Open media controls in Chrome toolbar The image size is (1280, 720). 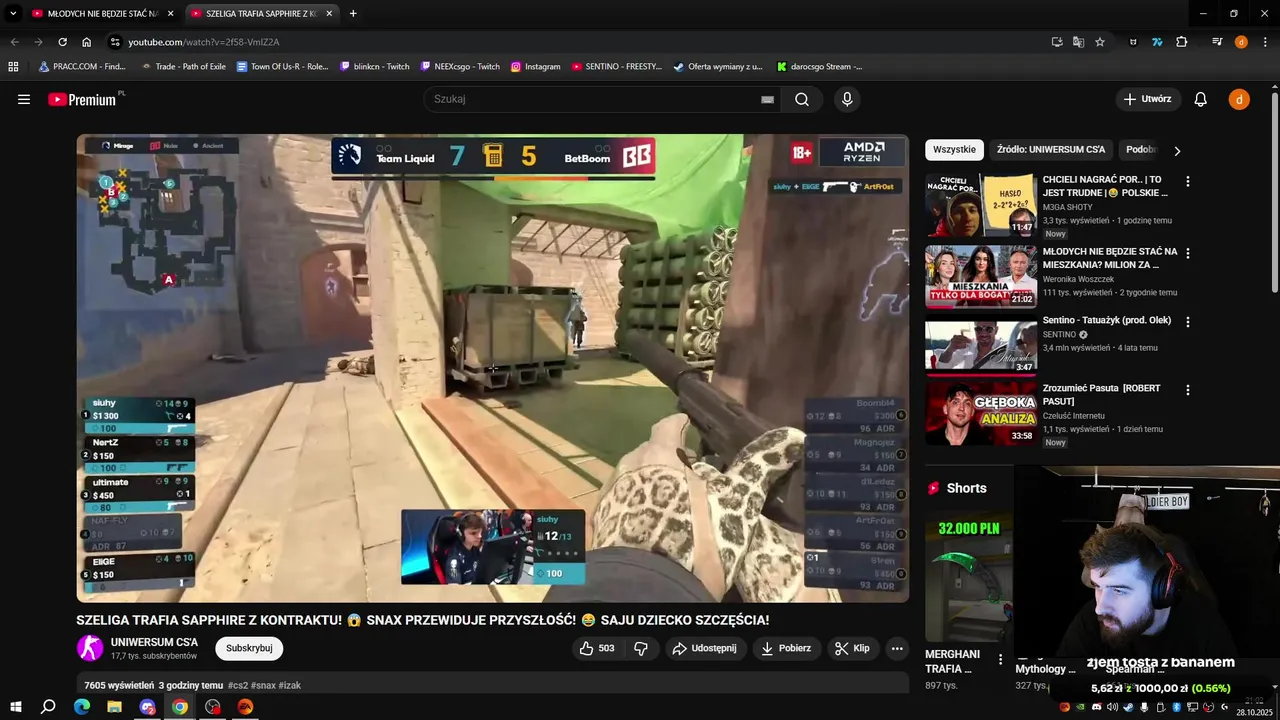[1217, 42]
